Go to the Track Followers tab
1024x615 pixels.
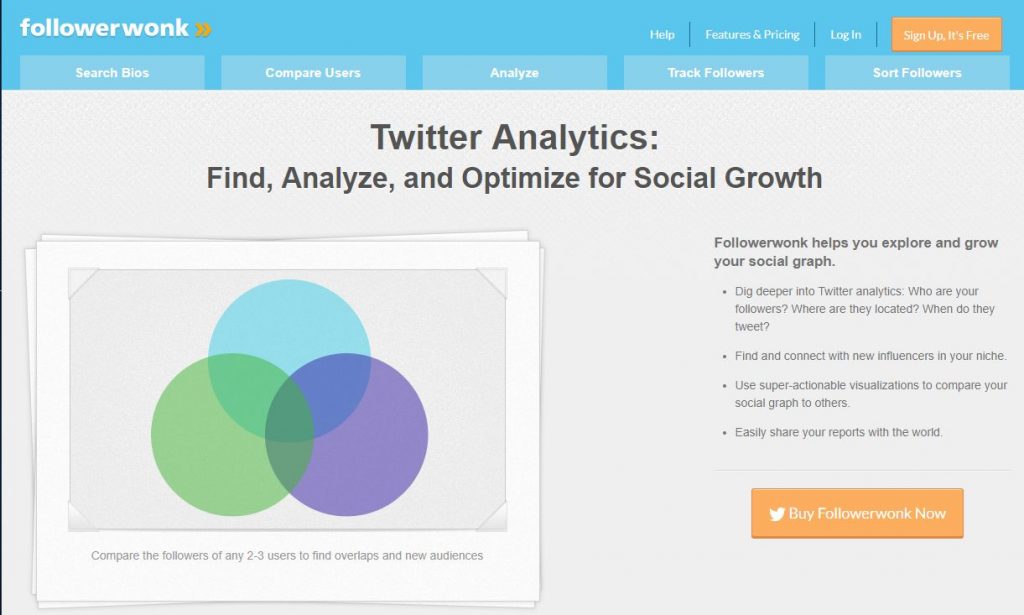point(716,72)
